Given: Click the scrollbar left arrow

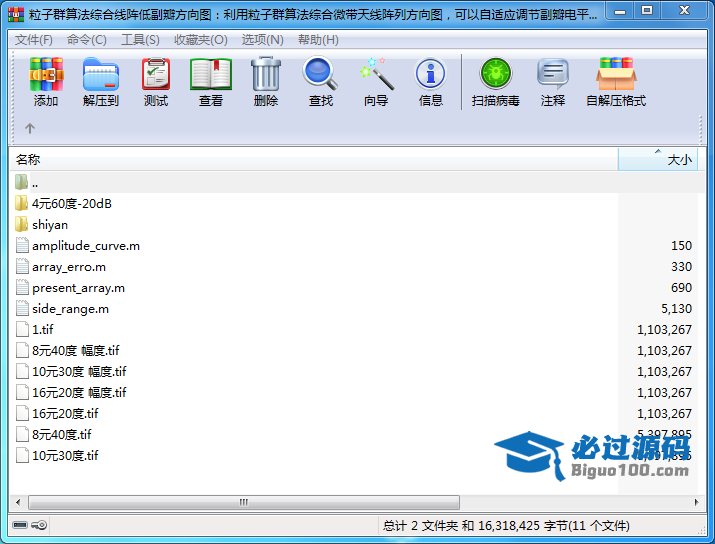Looking at the screenshot, I should pos(18,502).
